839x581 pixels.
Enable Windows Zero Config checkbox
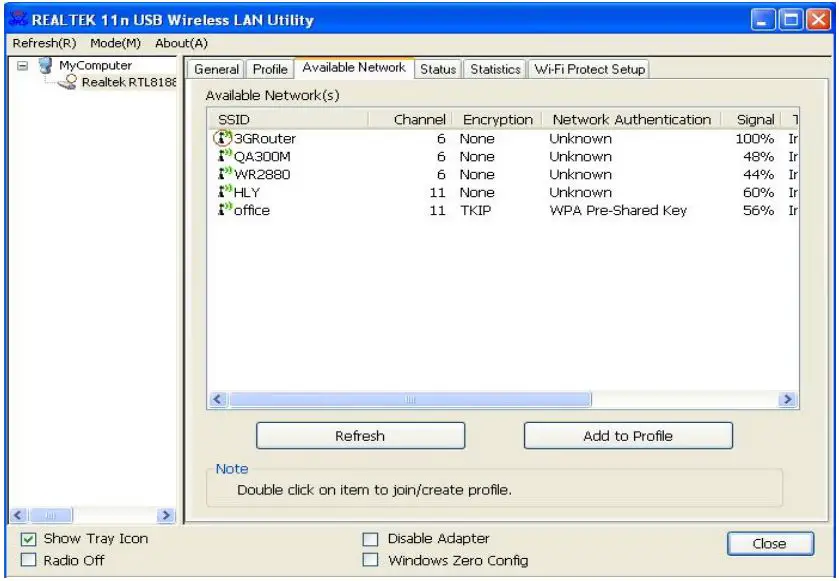coord(371,561)
